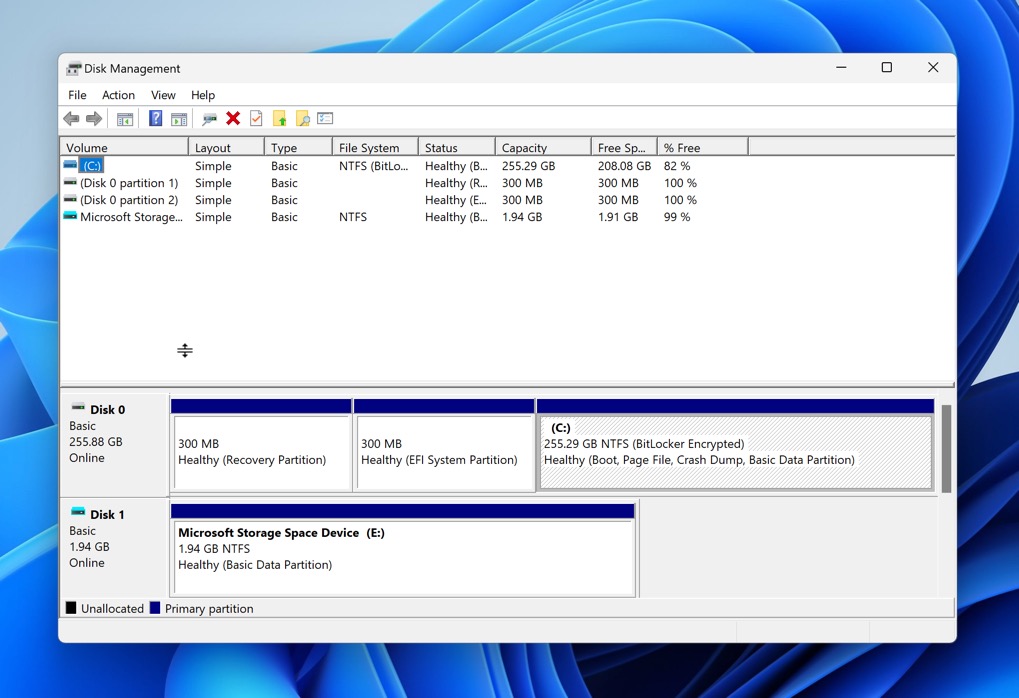Toggle the console tree pane icon
1019x698 pixels.
pos(125,119)
